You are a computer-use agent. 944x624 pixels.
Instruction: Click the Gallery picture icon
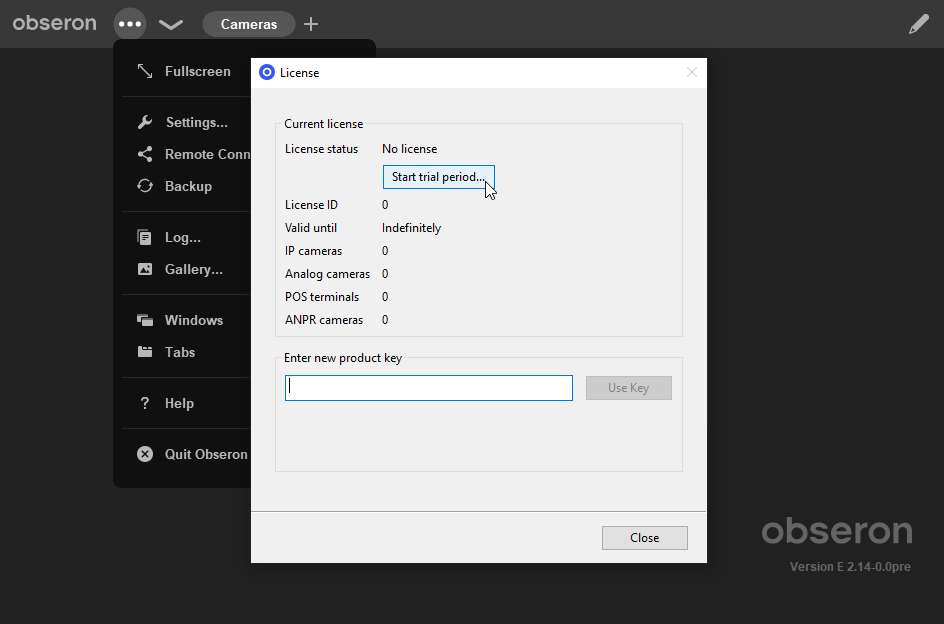click(144, 269)
